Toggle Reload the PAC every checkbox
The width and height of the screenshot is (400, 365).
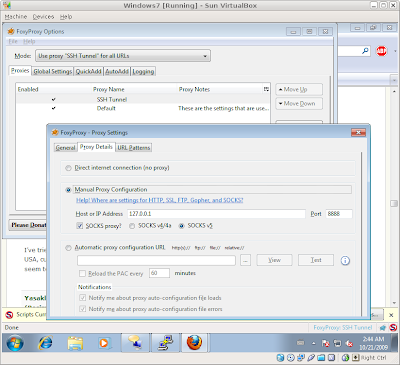[x=82, y=273]
